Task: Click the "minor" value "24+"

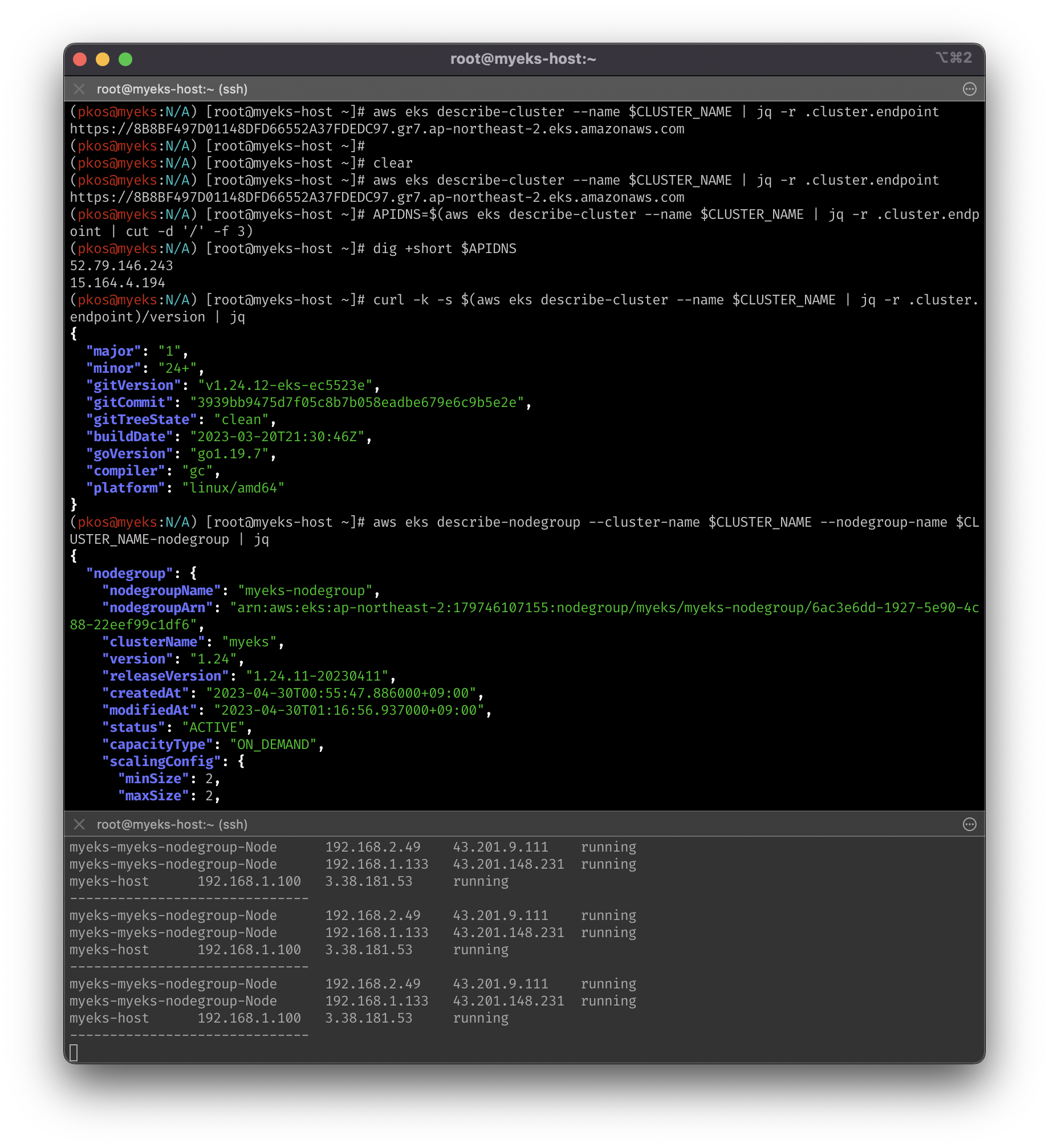Action: (x=177, y=368)
